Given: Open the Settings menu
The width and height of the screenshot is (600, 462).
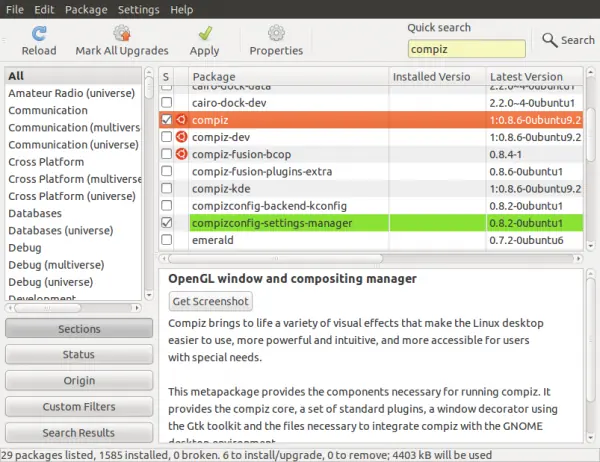Looking at the screenshot, I should click(x=139, y=10).
